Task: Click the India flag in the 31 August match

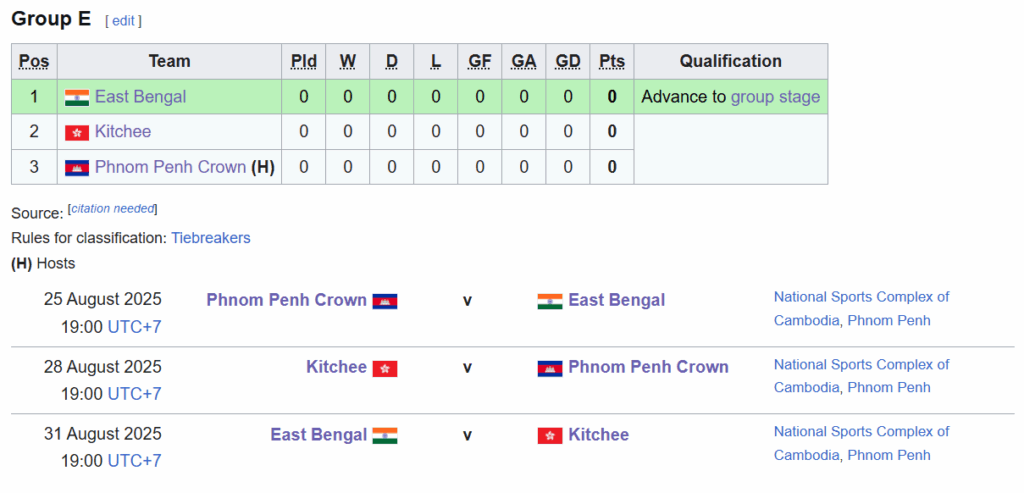Action: (x=385, y=436)
